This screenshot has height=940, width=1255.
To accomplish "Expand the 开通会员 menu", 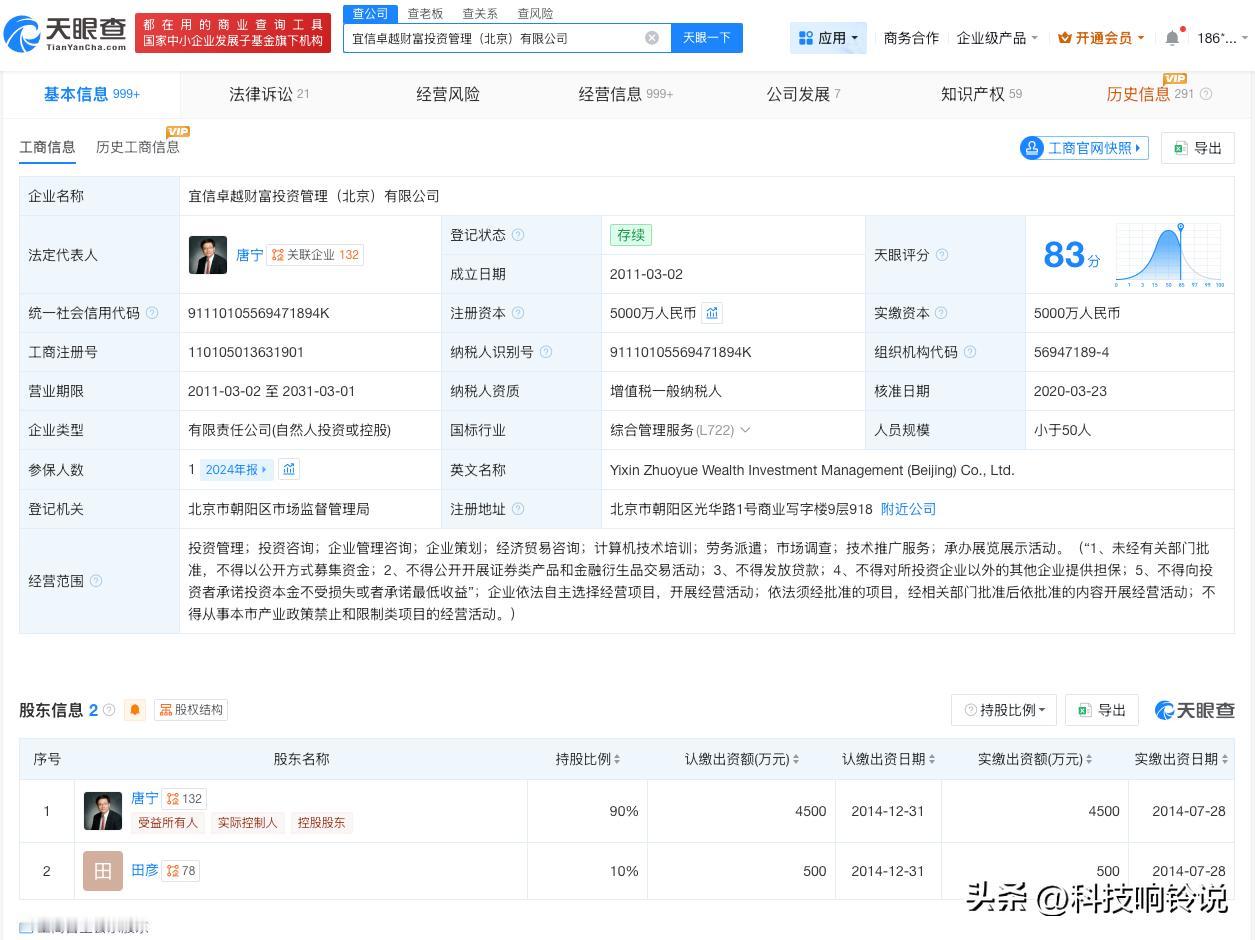I will point(1101,38).
